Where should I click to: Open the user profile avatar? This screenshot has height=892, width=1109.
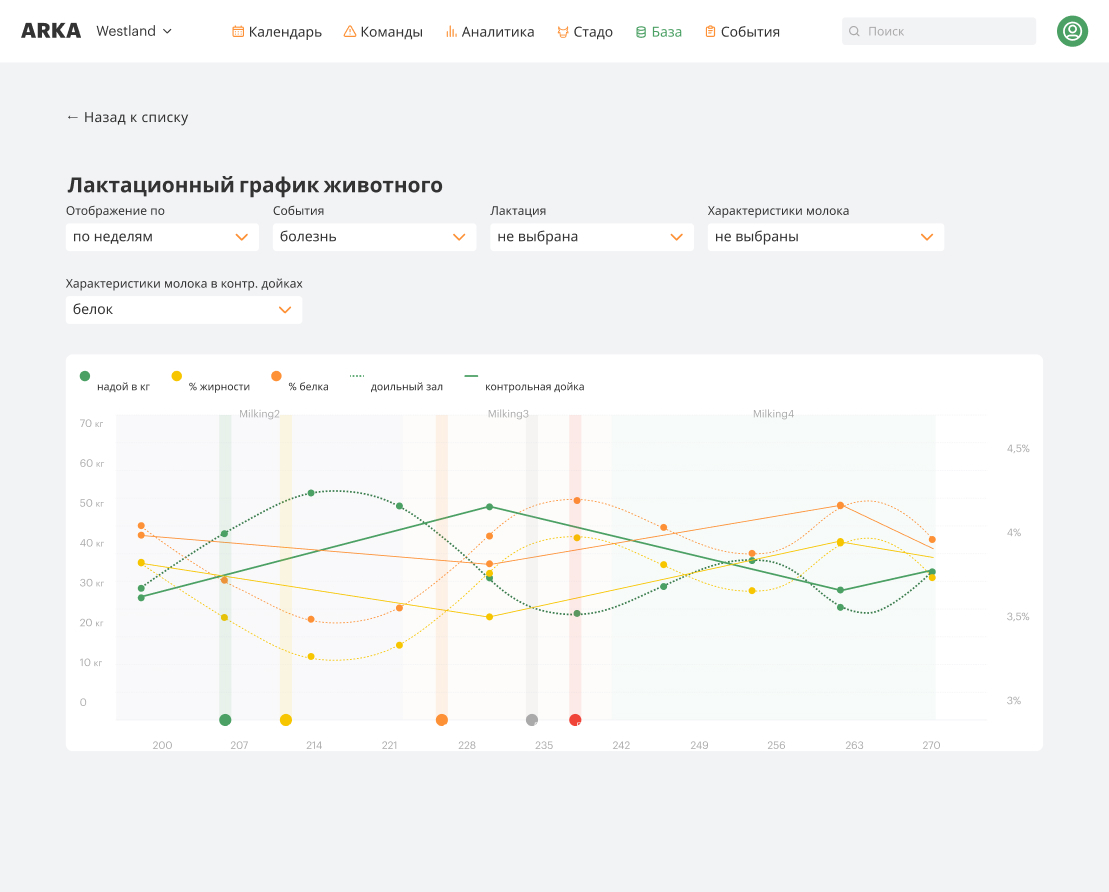coord(1072,31)
